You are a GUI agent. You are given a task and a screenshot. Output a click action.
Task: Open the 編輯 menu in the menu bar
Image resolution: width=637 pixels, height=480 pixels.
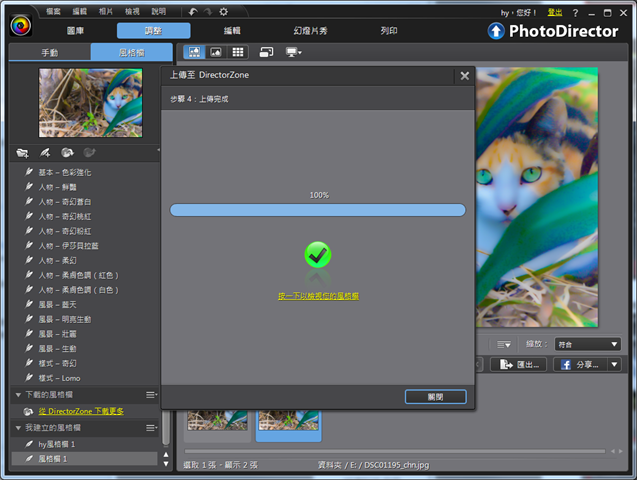pyautogui.click(x=80, y=11)
